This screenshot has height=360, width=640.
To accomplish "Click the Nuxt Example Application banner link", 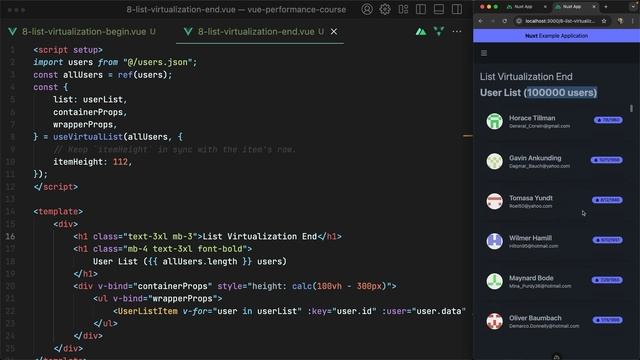I will [556, 36].
